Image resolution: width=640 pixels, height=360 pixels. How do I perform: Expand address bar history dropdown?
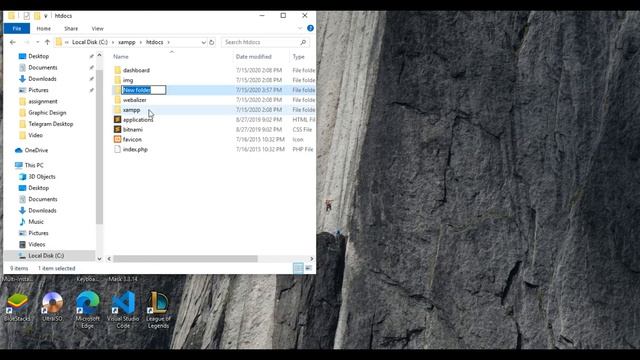(x=203, y=42)
